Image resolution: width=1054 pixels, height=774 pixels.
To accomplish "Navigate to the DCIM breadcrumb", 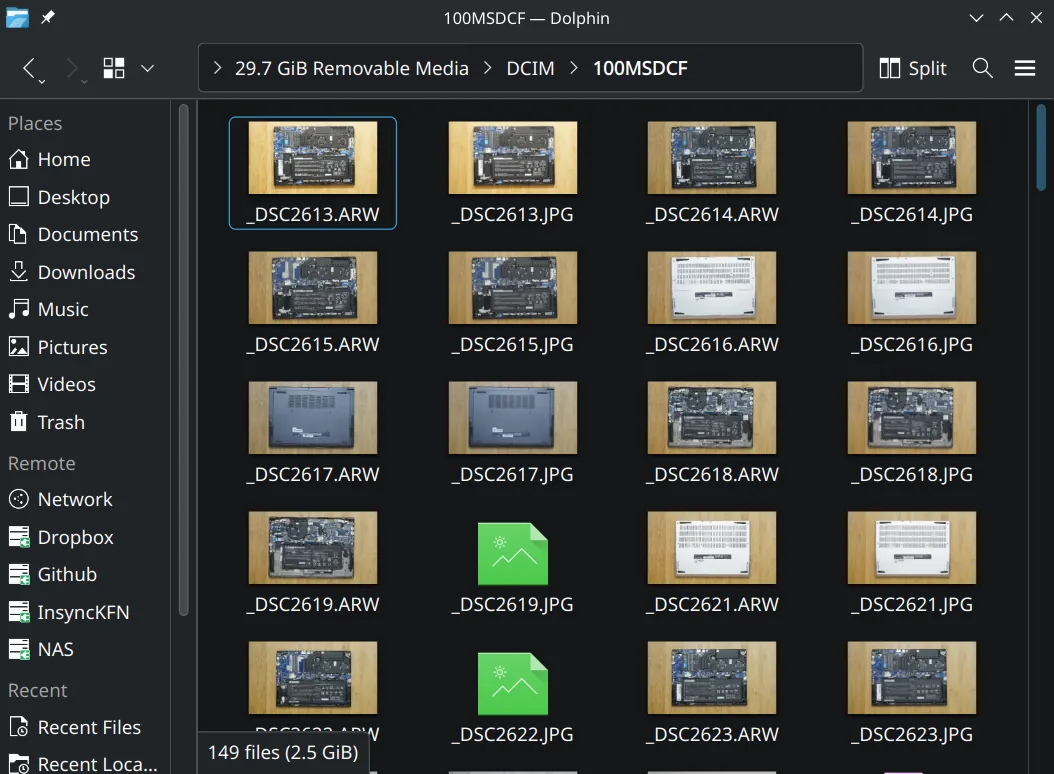I will 530,68.
